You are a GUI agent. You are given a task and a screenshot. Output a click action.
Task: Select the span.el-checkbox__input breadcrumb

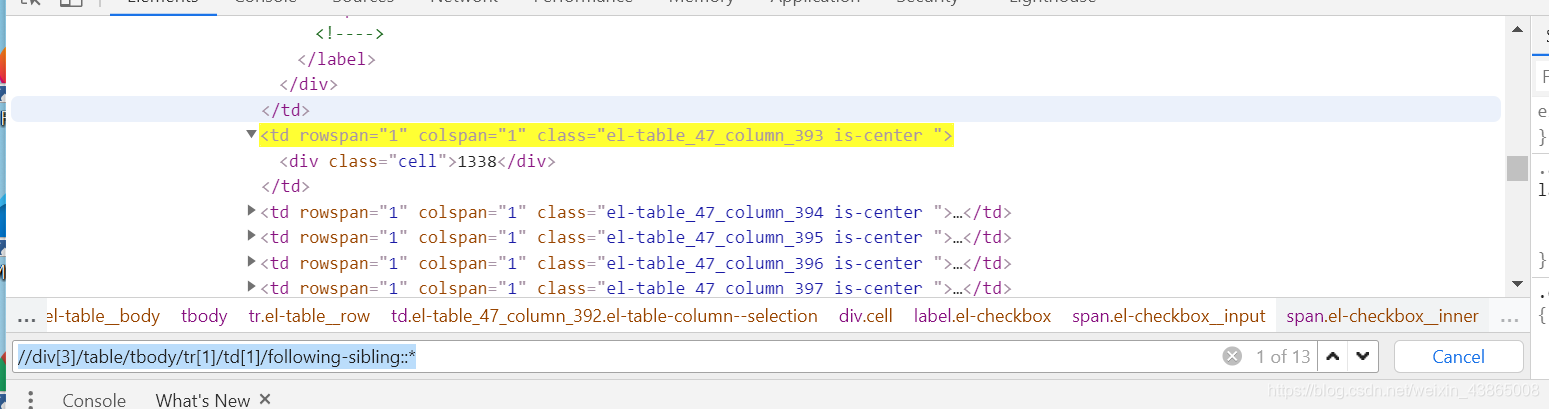pos(1169,316)
